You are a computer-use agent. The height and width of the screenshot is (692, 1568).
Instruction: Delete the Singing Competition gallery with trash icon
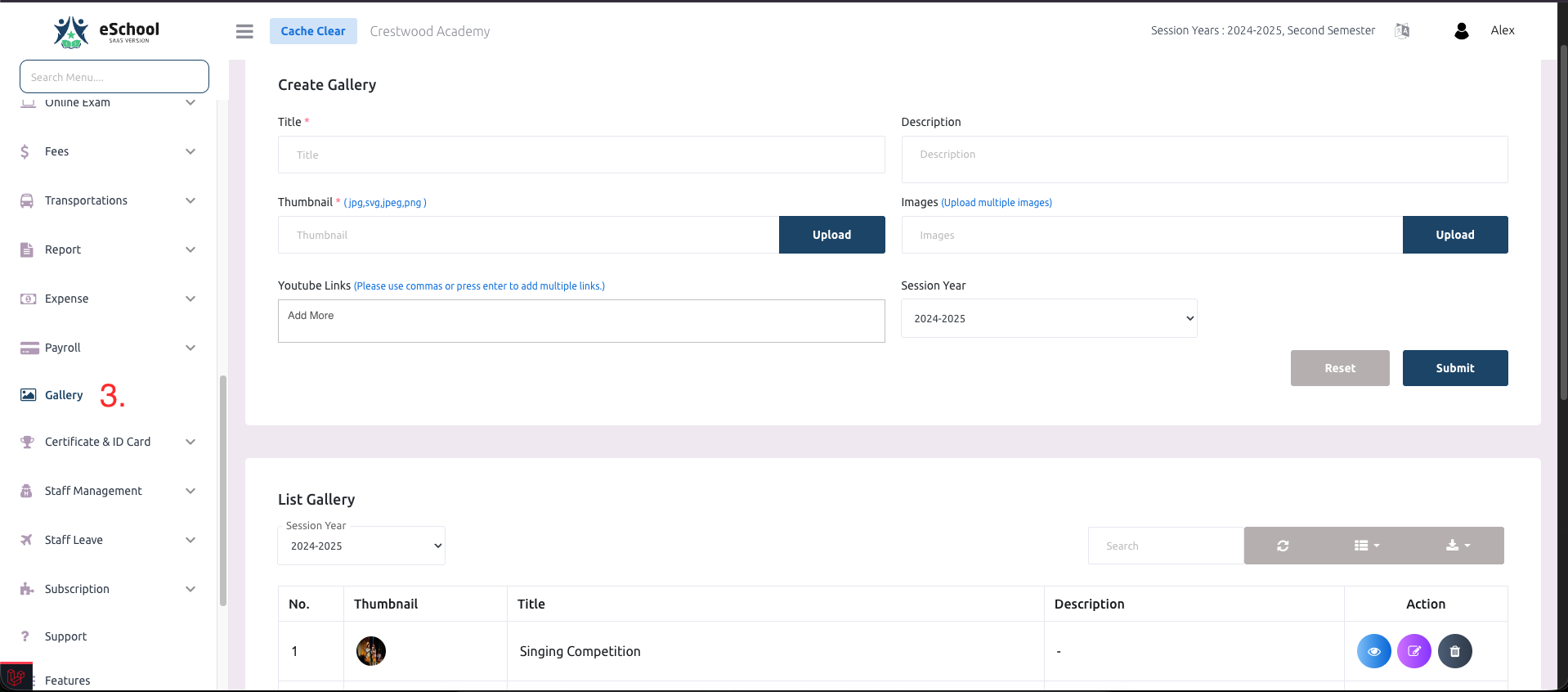click(x=1454, y=651)
